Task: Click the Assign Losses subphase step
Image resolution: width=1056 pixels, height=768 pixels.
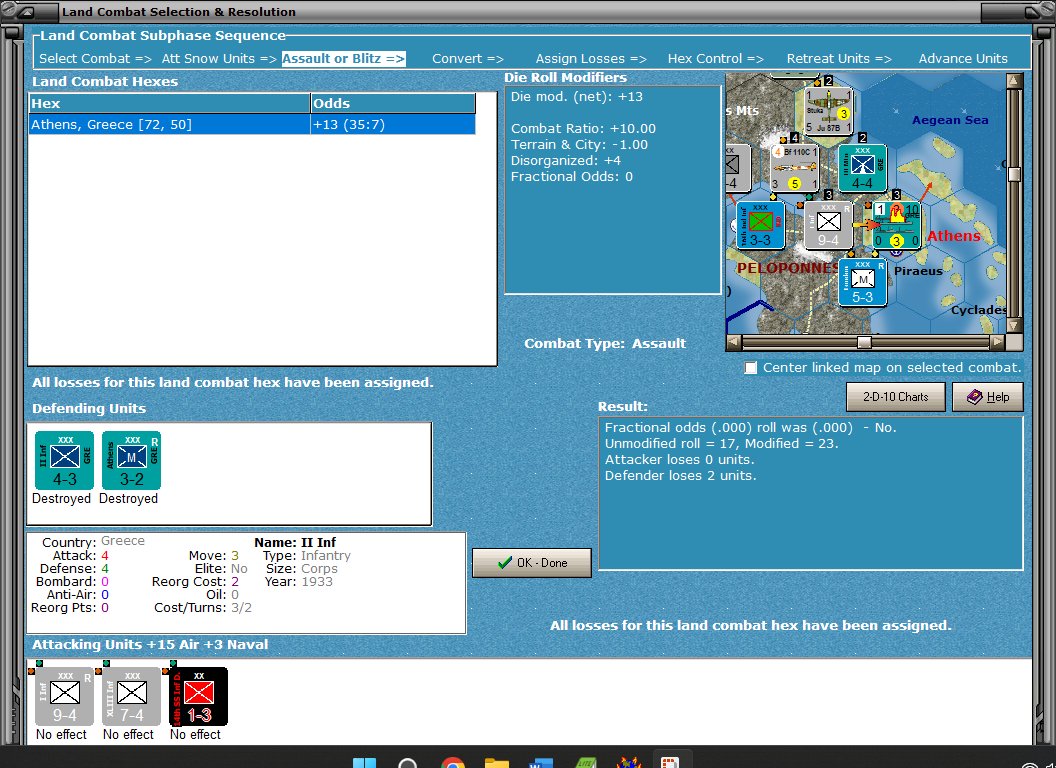Action: (591, 59)
